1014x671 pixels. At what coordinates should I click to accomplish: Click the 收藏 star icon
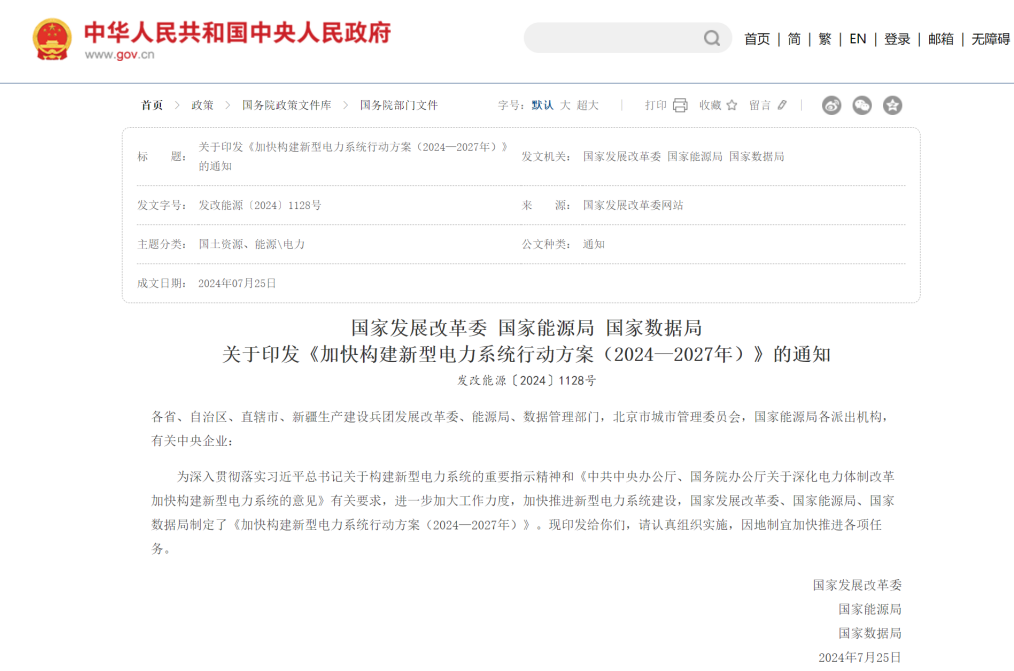click(x=732, y=105)
